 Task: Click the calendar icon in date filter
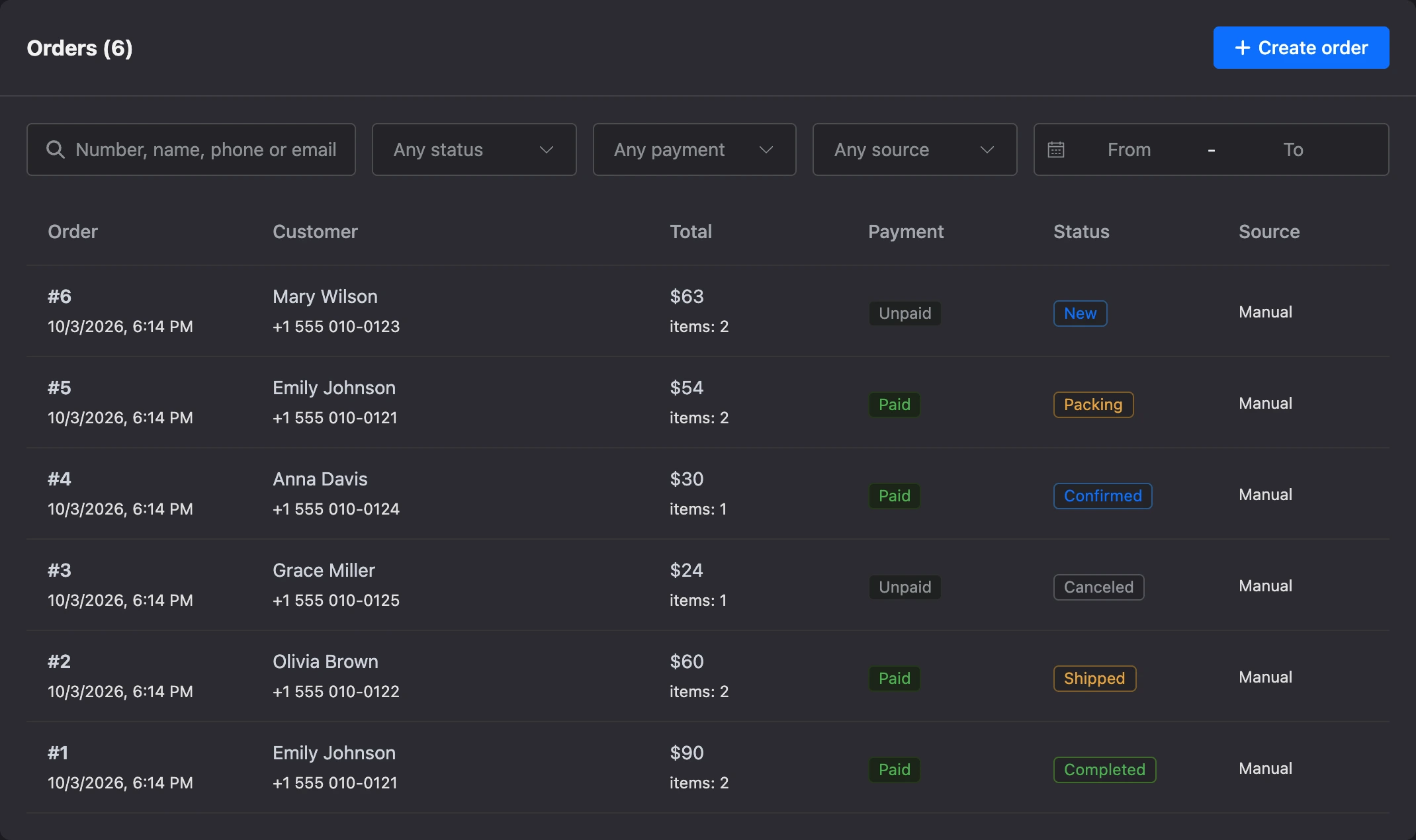(x=1056, y=149)
